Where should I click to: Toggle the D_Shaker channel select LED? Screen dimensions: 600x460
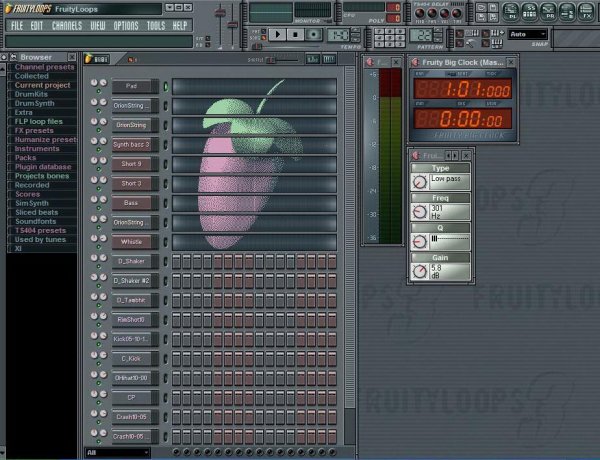click(x=166, y=262)
